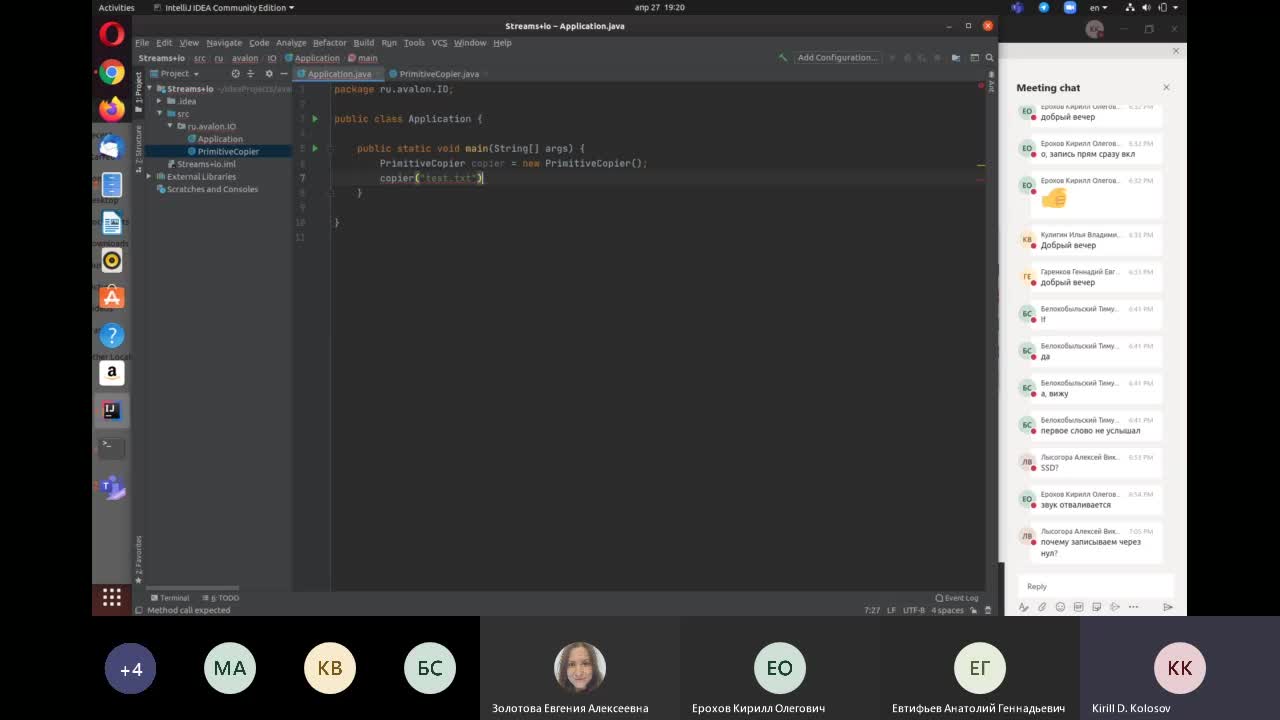Run Application class from gutter arrow

[315, 119]
